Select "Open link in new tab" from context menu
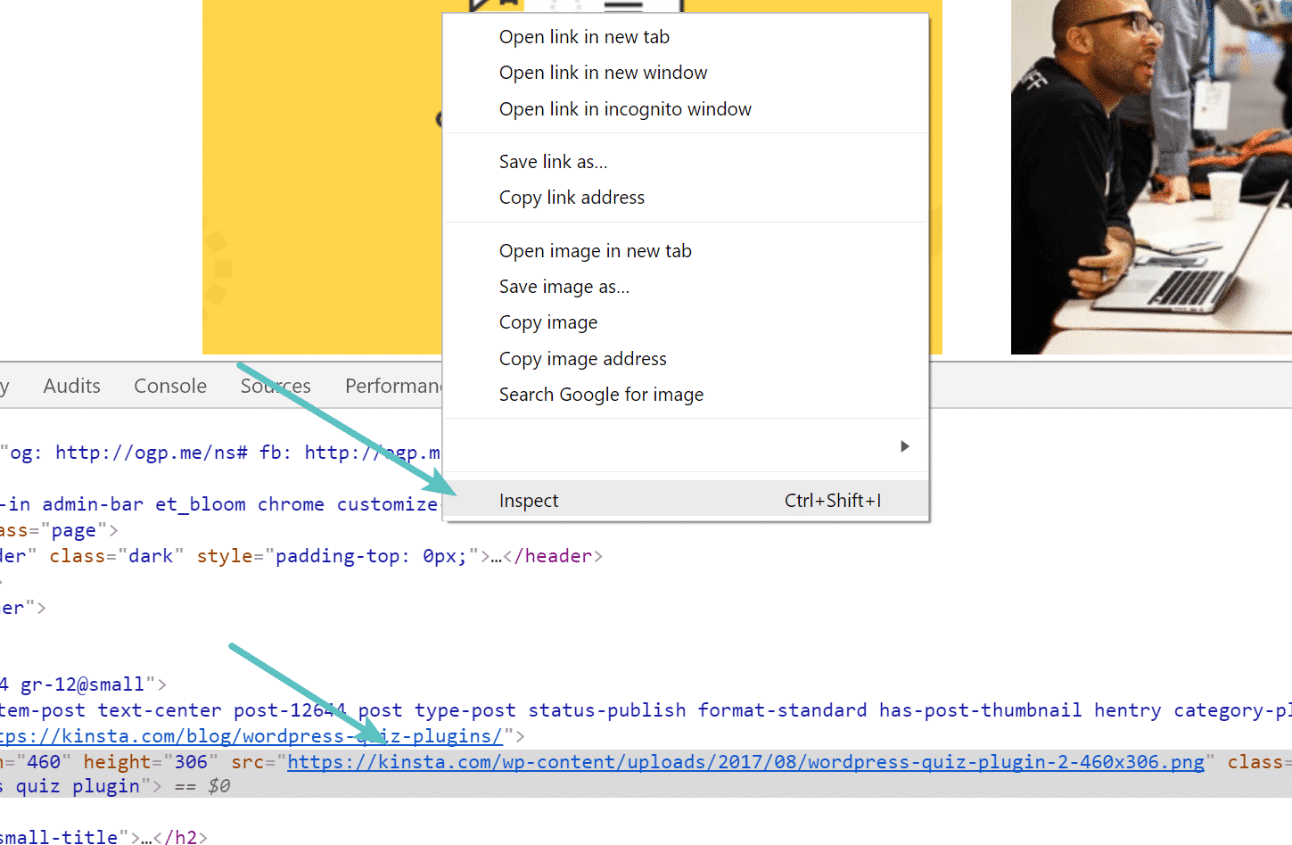 coord(584,36)
